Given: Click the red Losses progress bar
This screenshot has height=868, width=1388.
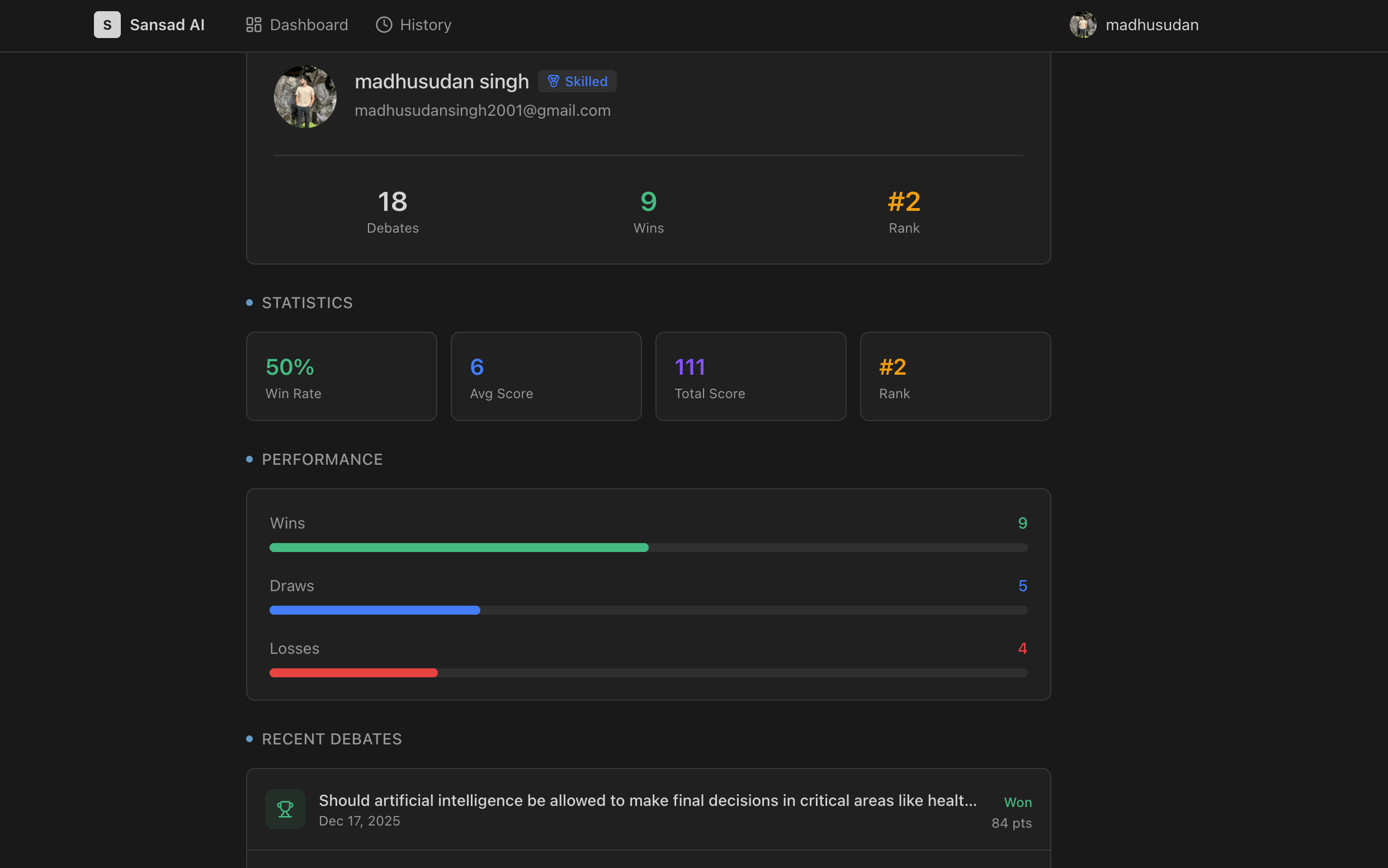Looking at the screenshot, I should pyautogui.click(x=353, y=672).
